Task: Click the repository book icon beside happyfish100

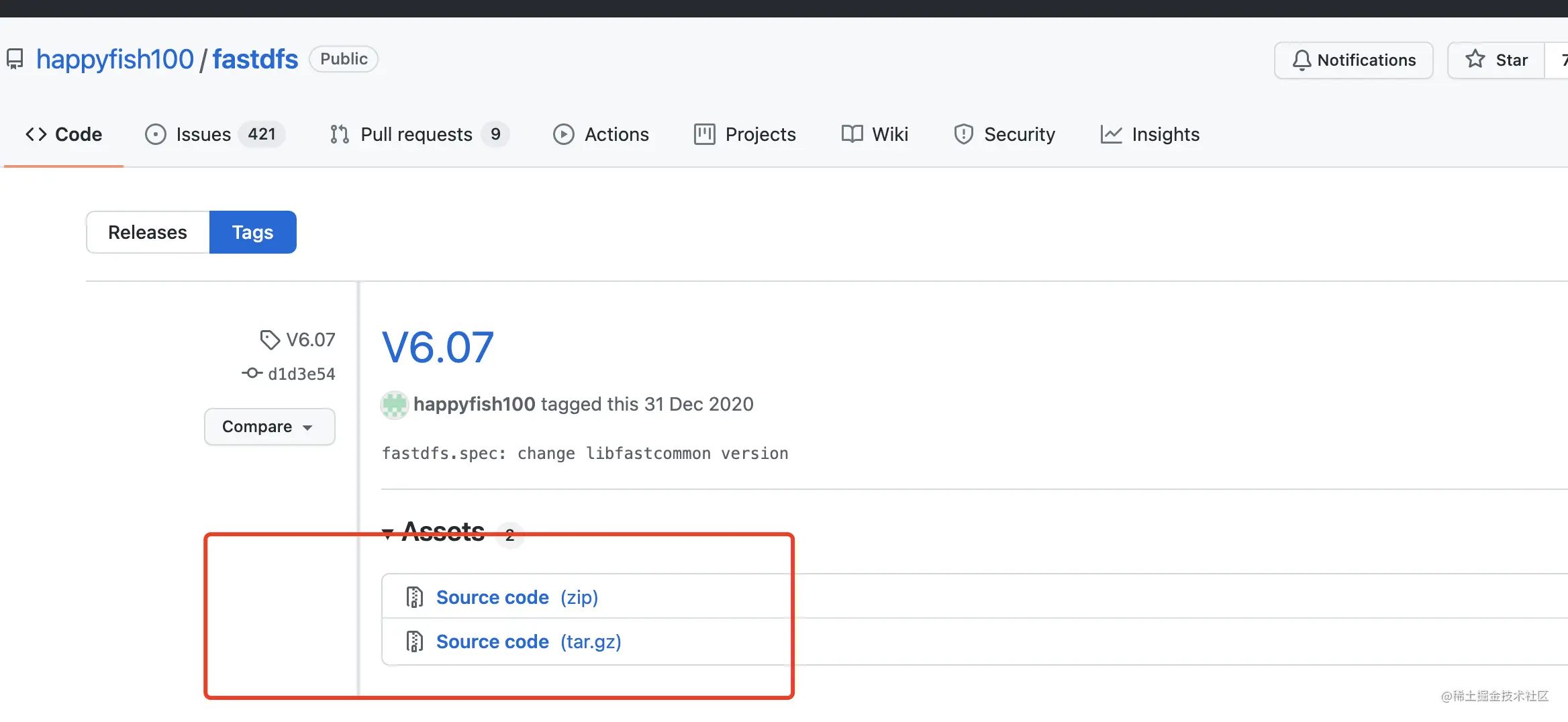Action: [15, 59]
